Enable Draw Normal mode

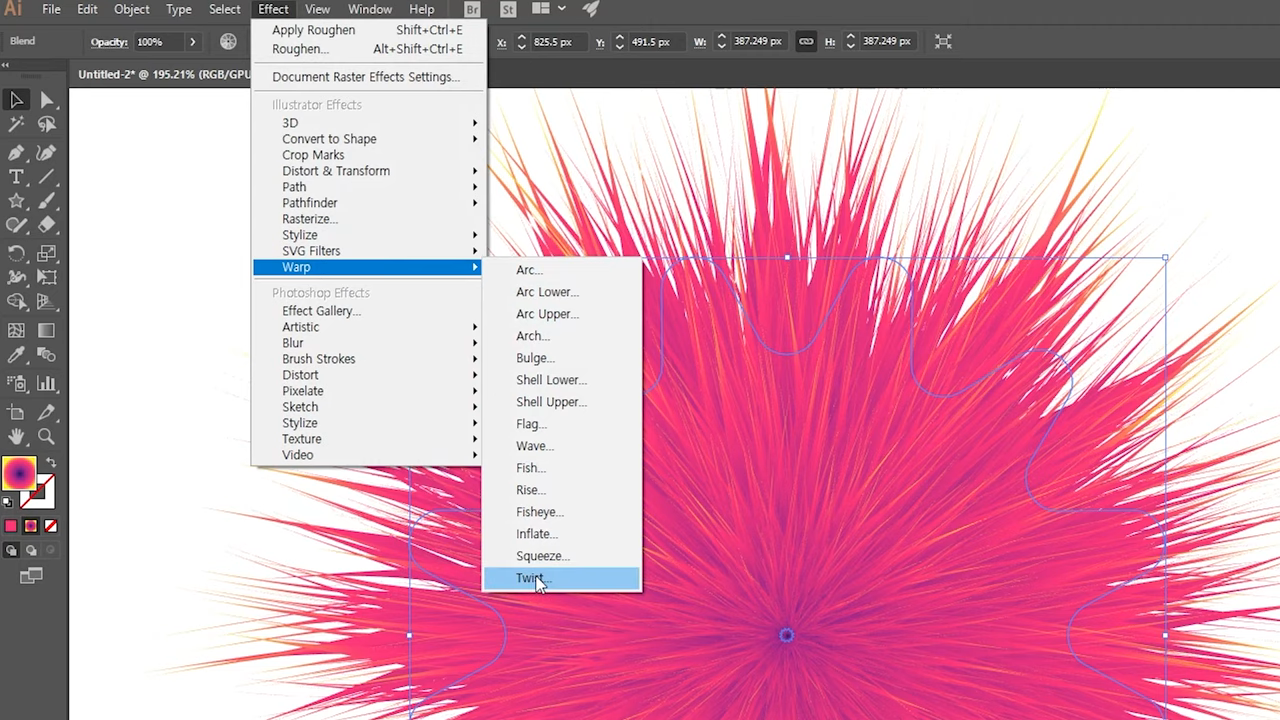click(x=11, y=550)
